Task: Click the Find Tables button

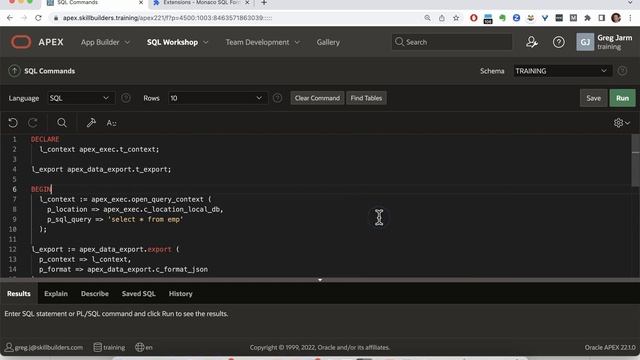Action: pyautogui.click(x=366, y=98)
